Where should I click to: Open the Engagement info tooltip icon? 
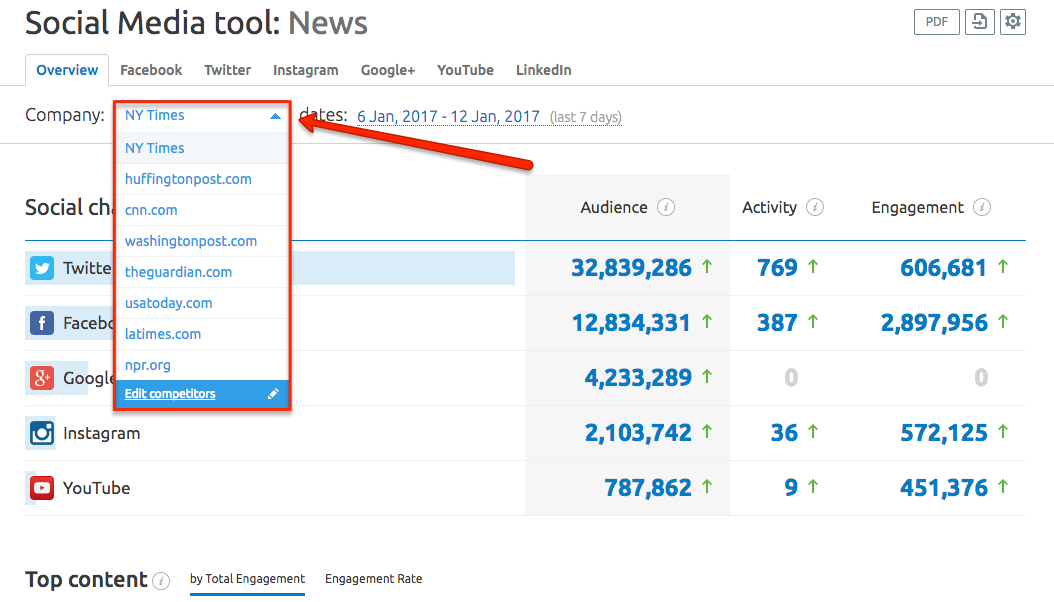[x=982, y=207]
